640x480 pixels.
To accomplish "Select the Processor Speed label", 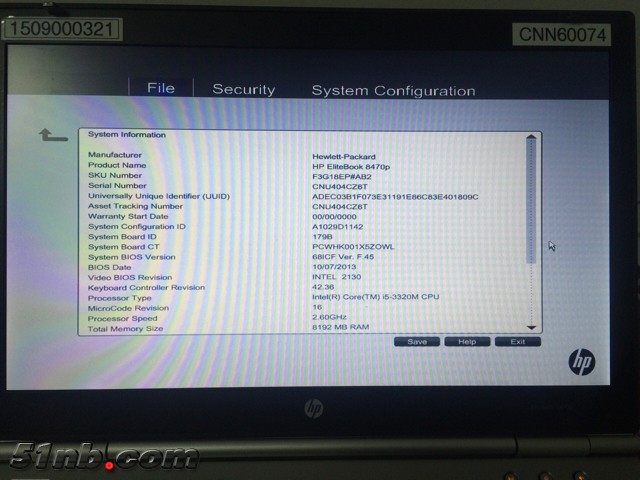I will coord(122,318).
